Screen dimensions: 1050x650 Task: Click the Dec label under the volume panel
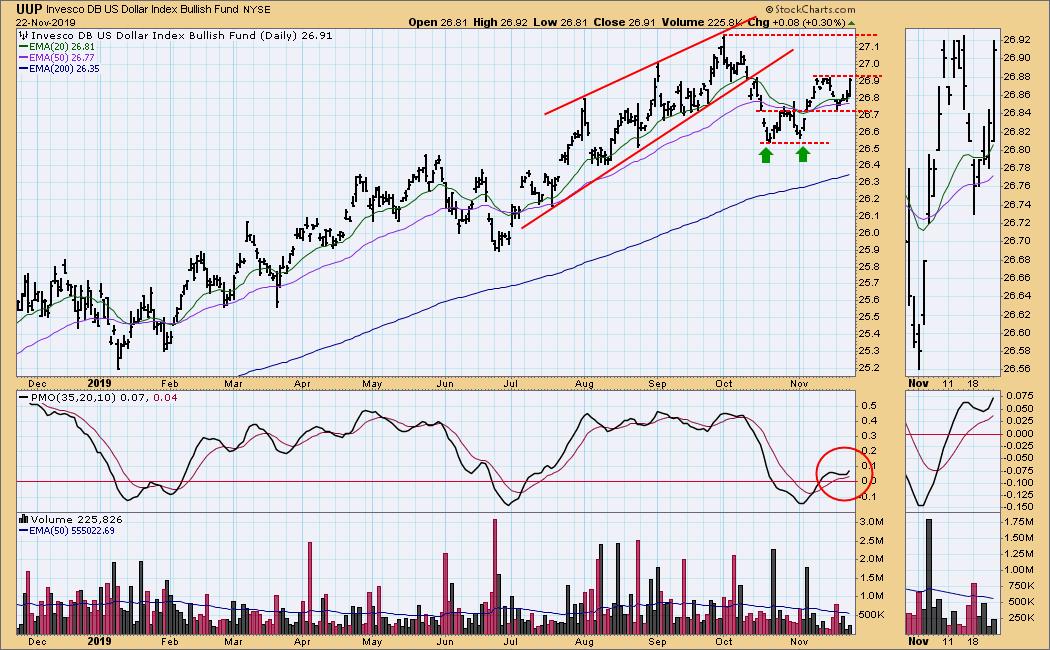[38, 641]
